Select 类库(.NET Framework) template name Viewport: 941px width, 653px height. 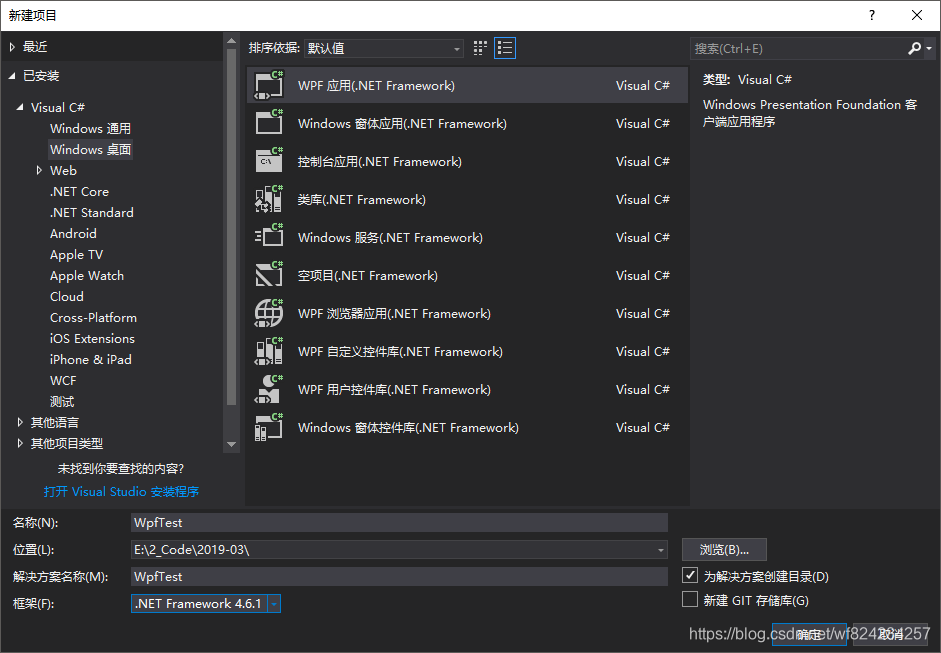point(362,199)
